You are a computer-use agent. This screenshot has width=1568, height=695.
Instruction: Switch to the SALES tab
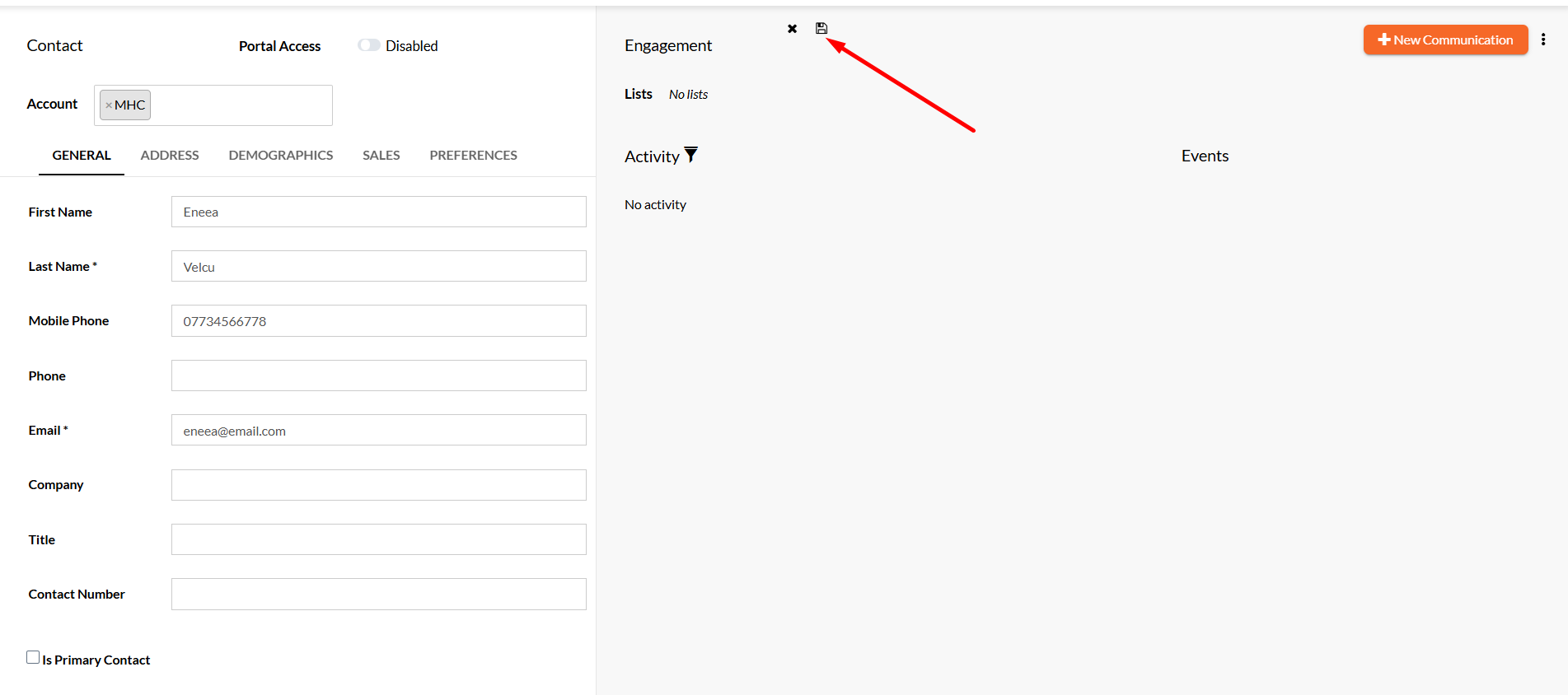pos(381,155)
